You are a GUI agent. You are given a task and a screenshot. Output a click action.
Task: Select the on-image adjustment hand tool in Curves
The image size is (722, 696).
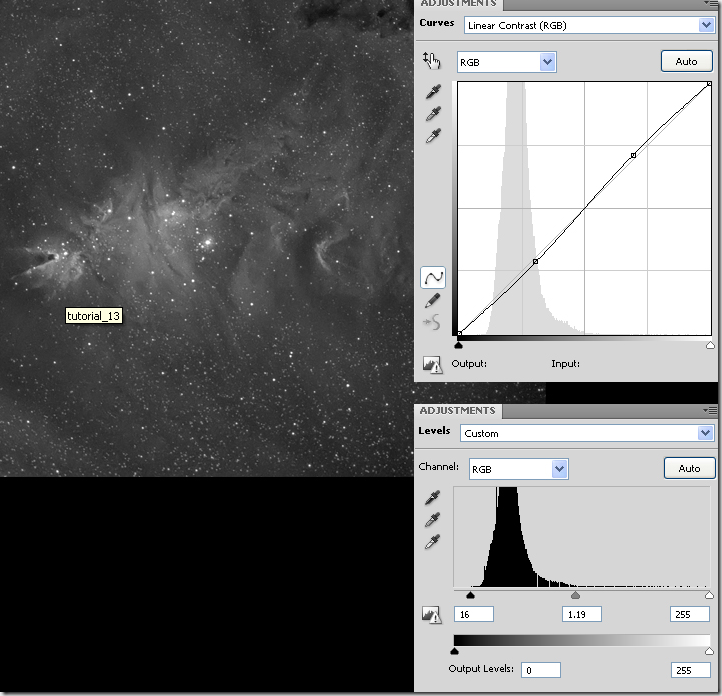[x=431, y=61]
